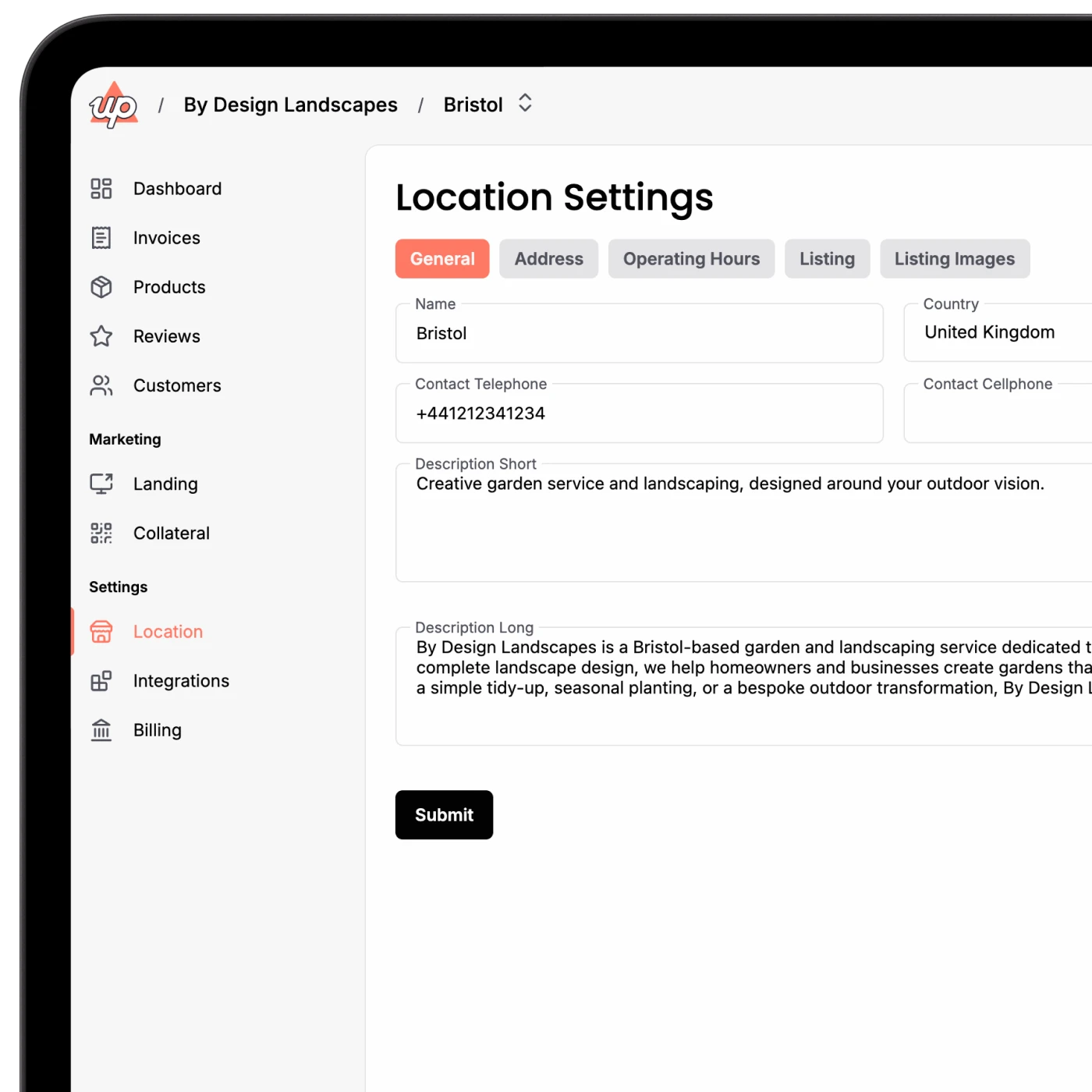Screen dimensions: 1092x1092
Task: Switch to the Listing tab
Action: (828, 259)
